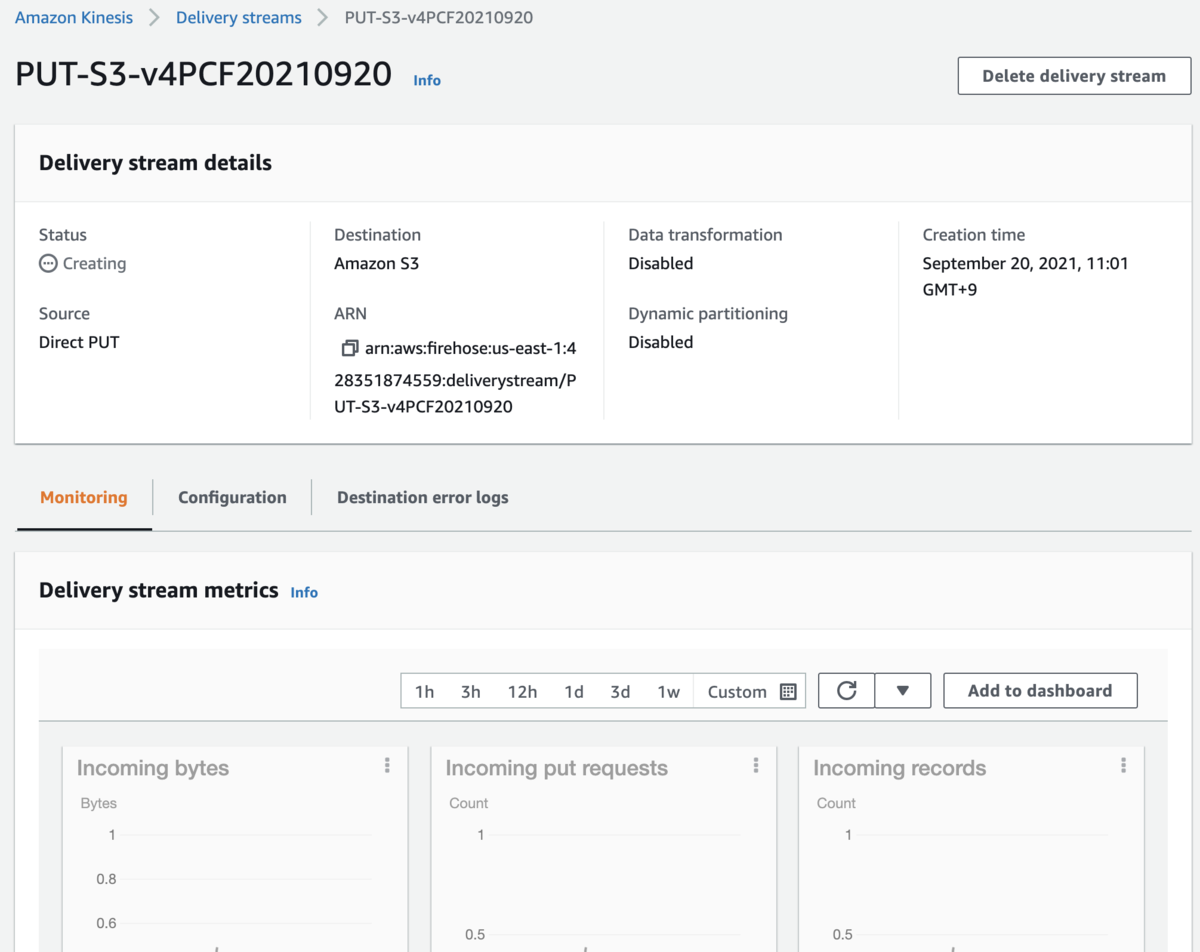Select the Monitoring tab
Image resolution: width=1200 pixels, height=952 pixels.
pos(84,497)
